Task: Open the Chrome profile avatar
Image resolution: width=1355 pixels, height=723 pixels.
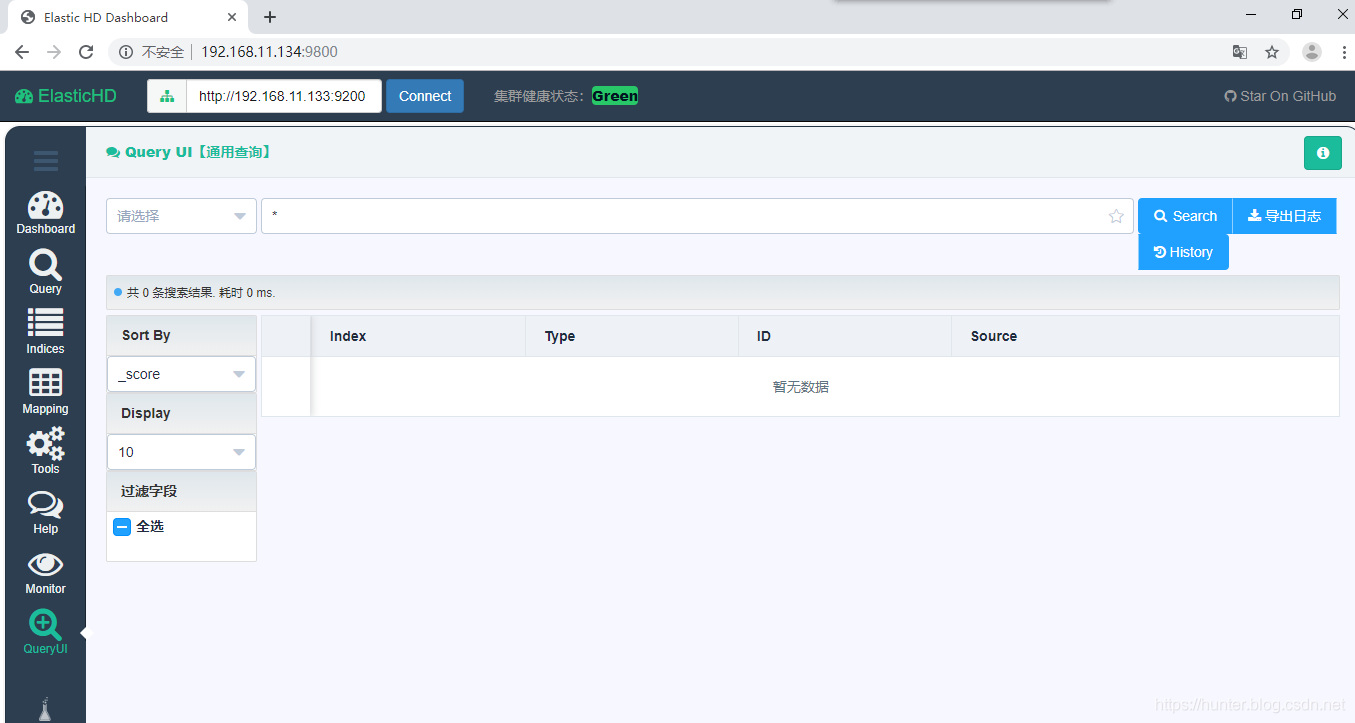Action: pyautogui.click(x=1312, y=52)
